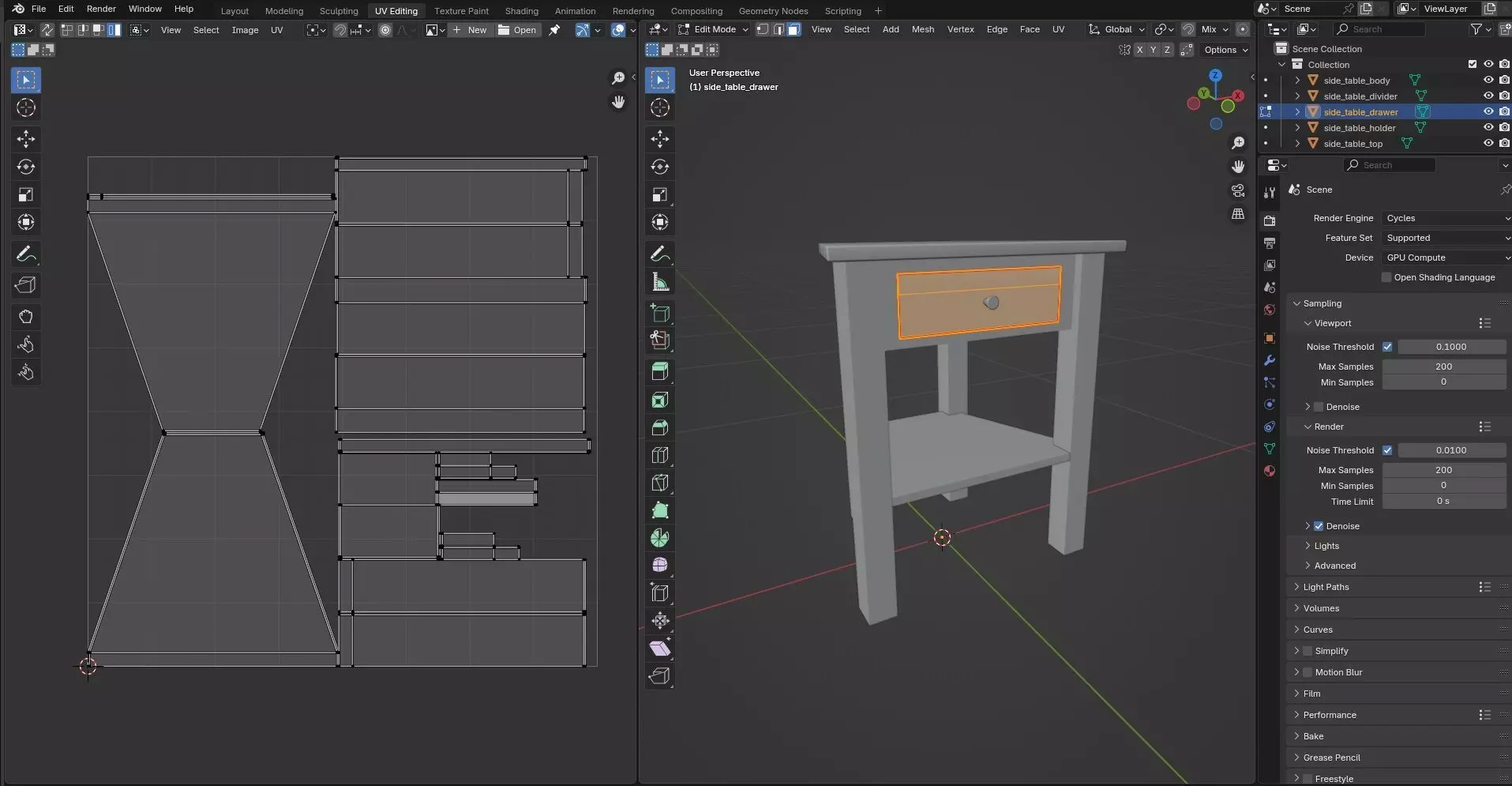Enable Open Shading Language checkbox
1512x786 pixels.
pos(1386,277)
